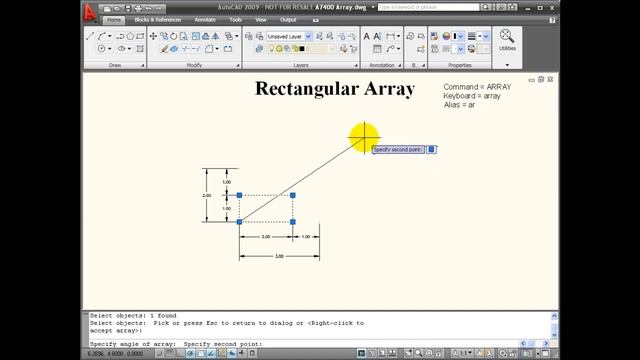Image resolution: width=640 pixels, height=360 pixels.
Task: Choose the Polygon draw tool
Action: (130, 36)
